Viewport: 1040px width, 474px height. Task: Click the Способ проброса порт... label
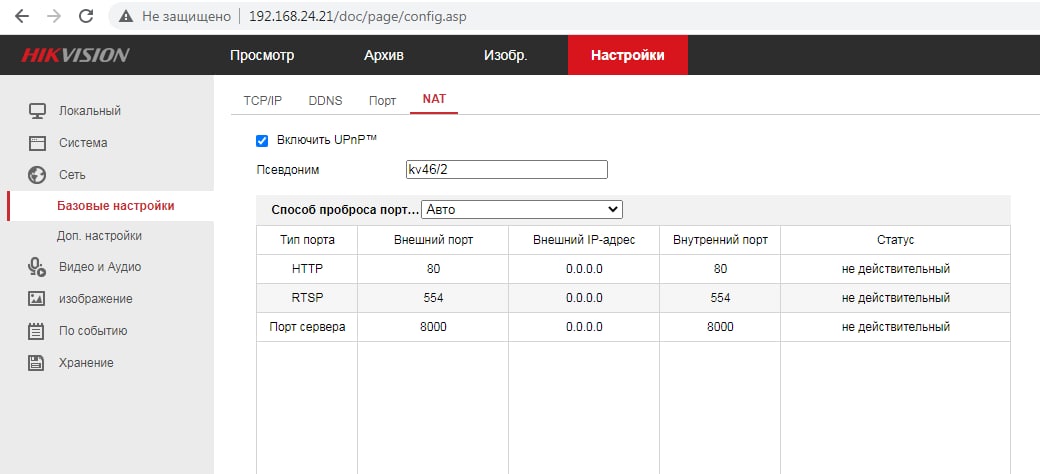click(x=346, y=210)
